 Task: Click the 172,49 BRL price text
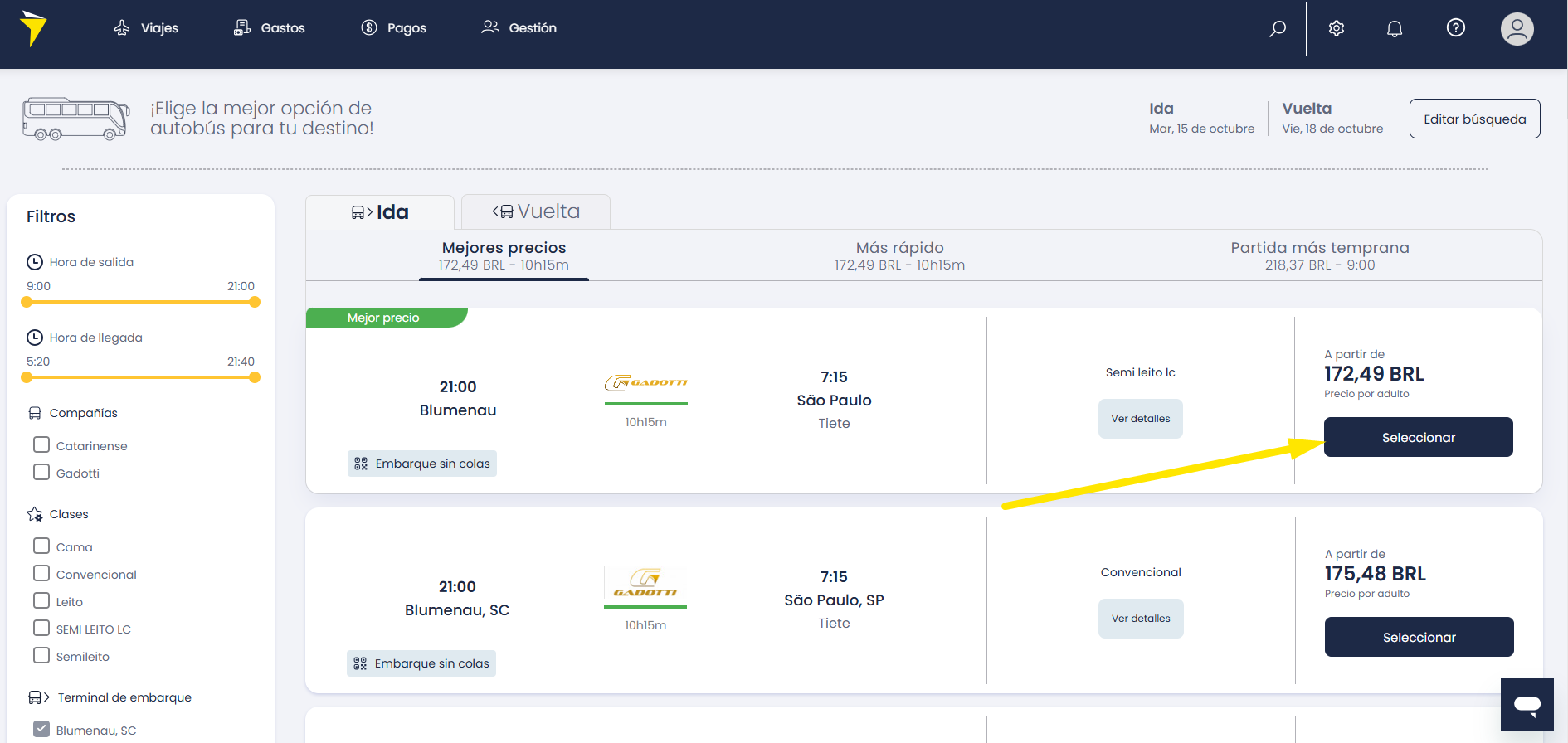(1374, 374)
